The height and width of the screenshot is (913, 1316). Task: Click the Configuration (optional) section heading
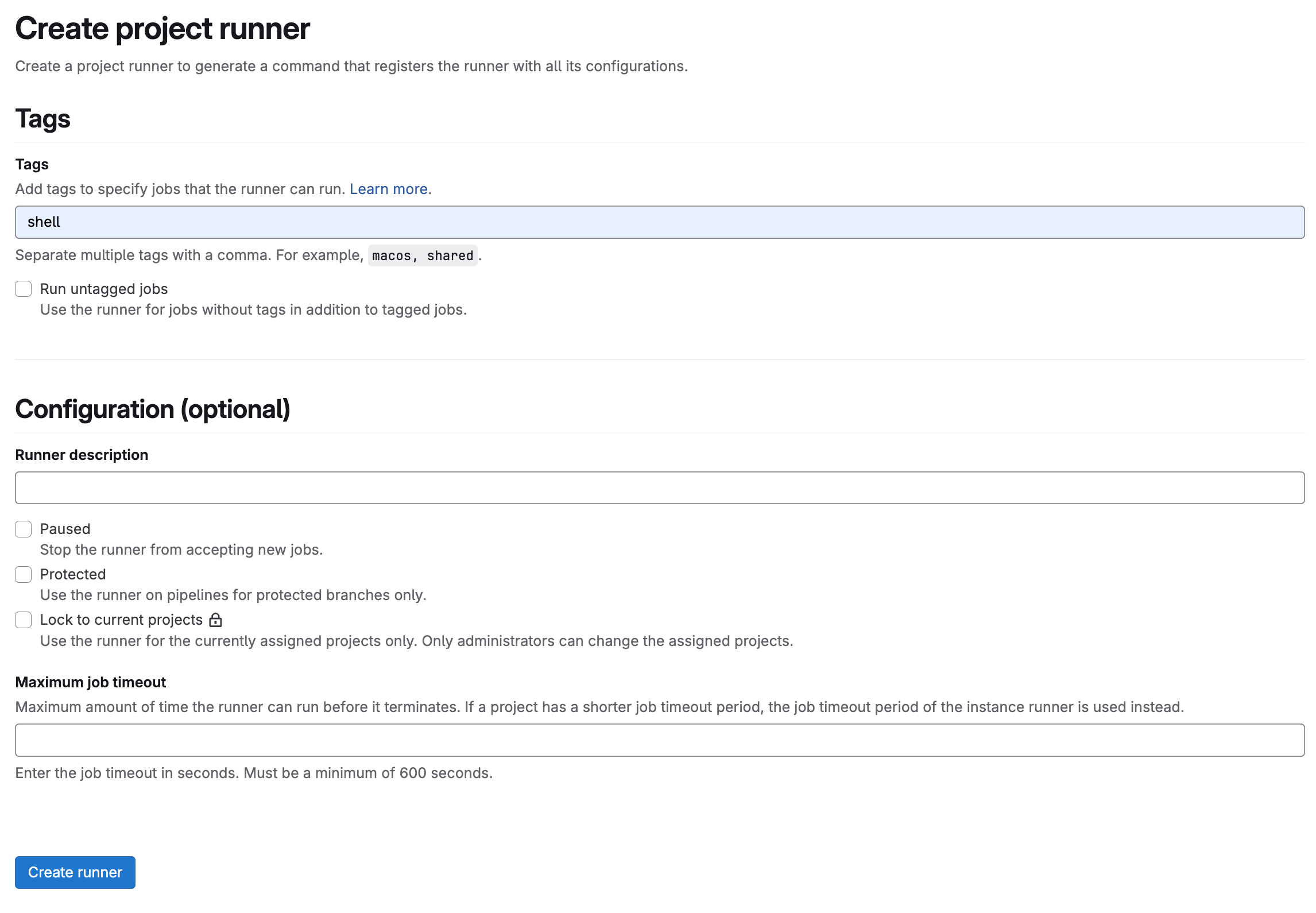tap(153, 409)
